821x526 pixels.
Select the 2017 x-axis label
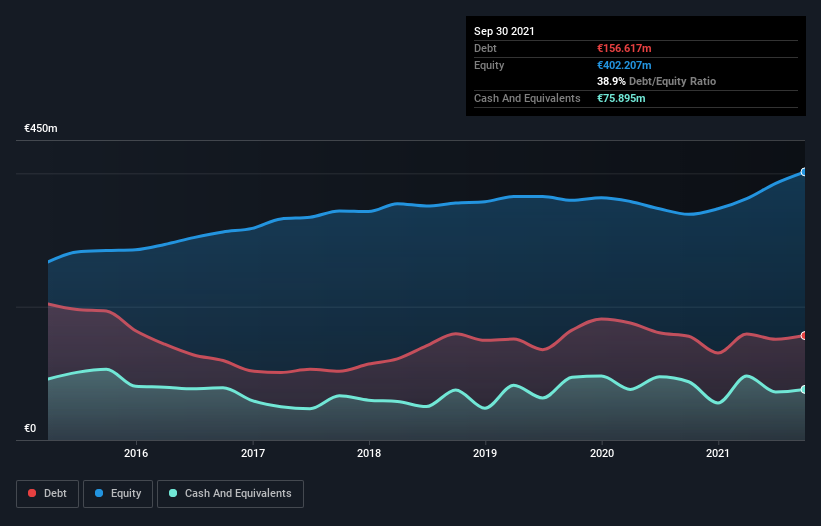pyautogui.click(x=253, y=453)
